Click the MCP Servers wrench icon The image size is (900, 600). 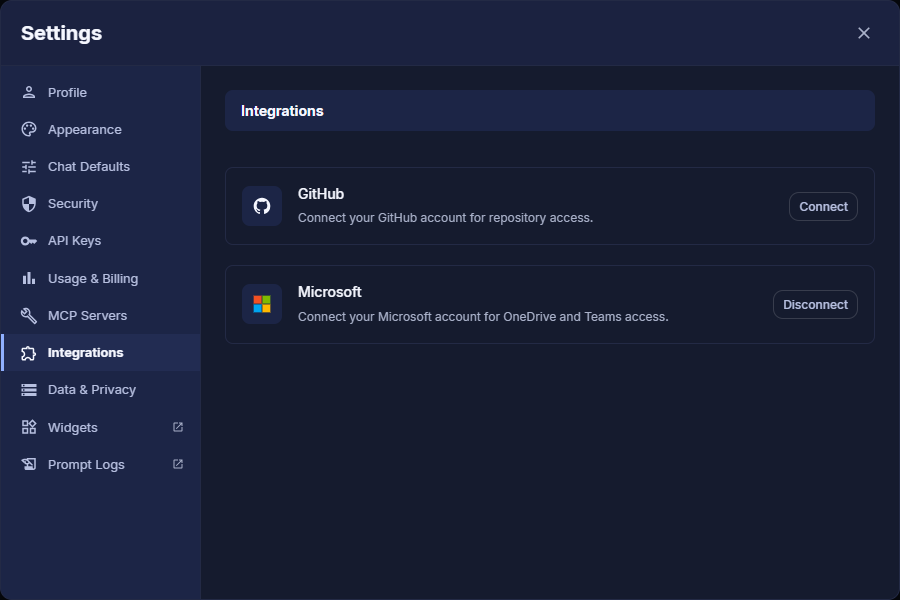click(29, 315)
